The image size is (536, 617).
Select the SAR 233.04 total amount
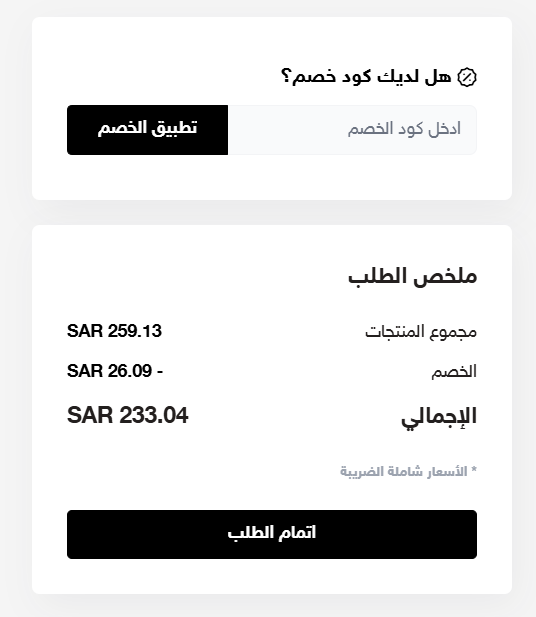(128, 415)
